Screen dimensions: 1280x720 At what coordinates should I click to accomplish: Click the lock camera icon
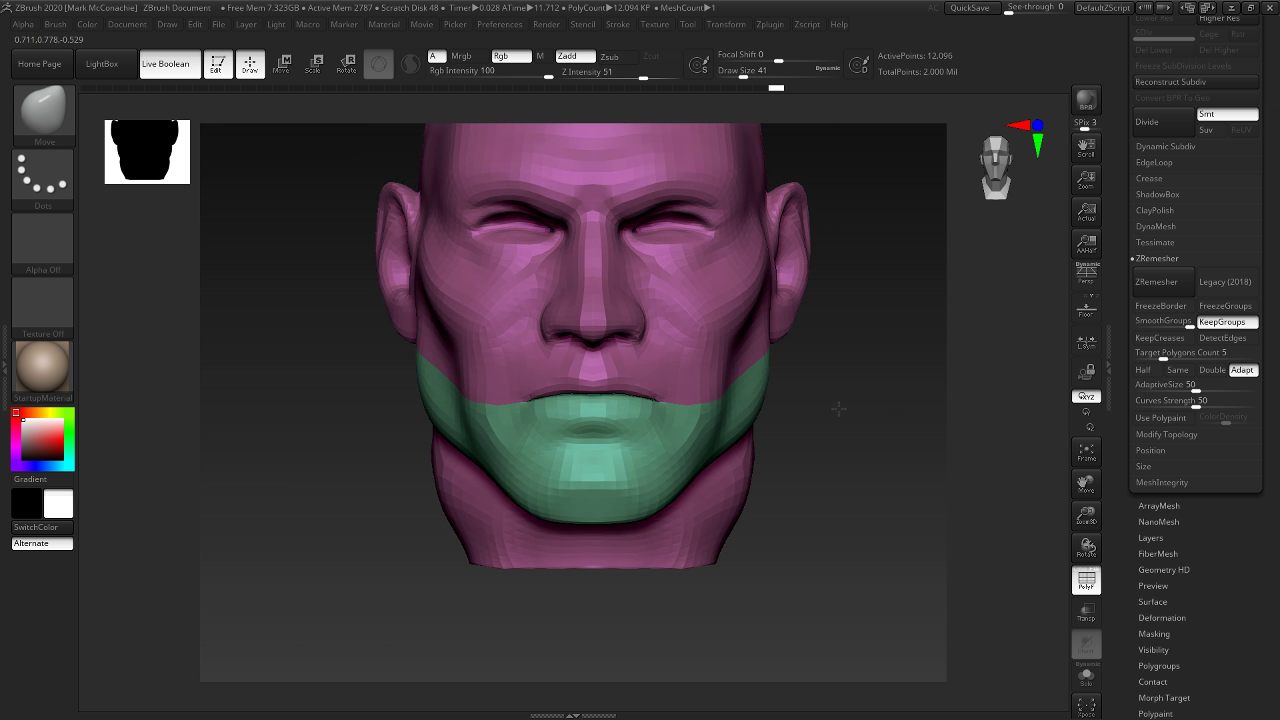(1086, 372)
